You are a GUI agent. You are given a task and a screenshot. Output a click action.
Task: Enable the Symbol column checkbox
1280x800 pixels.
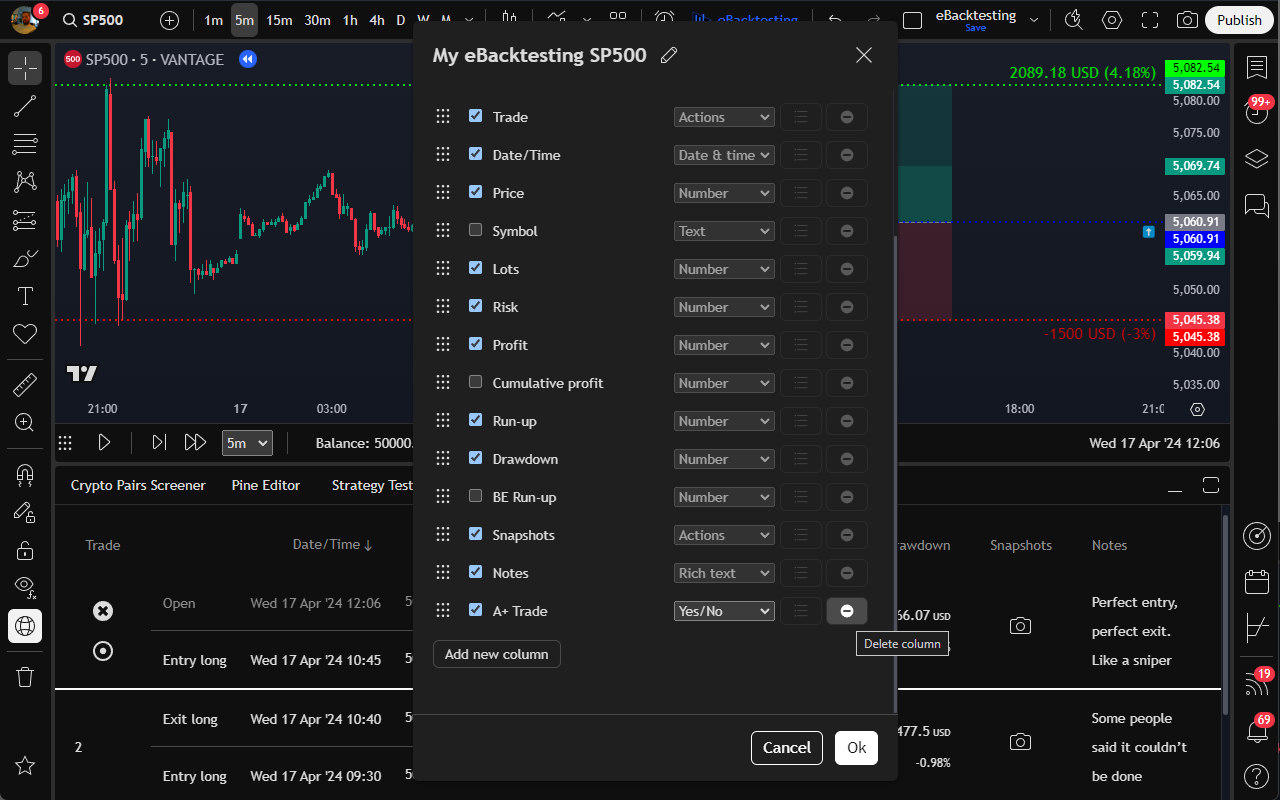pyautogui.click(x=475, y=230)
